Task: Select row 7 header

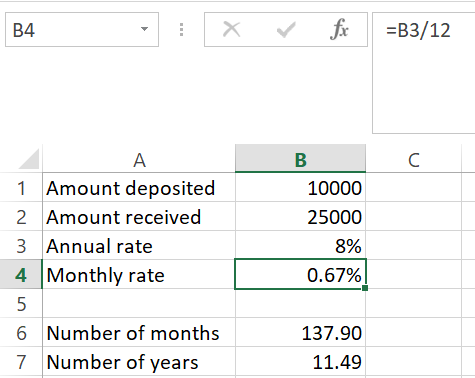Action: 21,361
